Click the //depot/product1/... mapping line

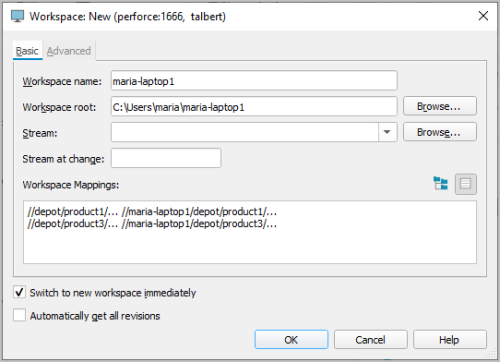coord(152,212)
